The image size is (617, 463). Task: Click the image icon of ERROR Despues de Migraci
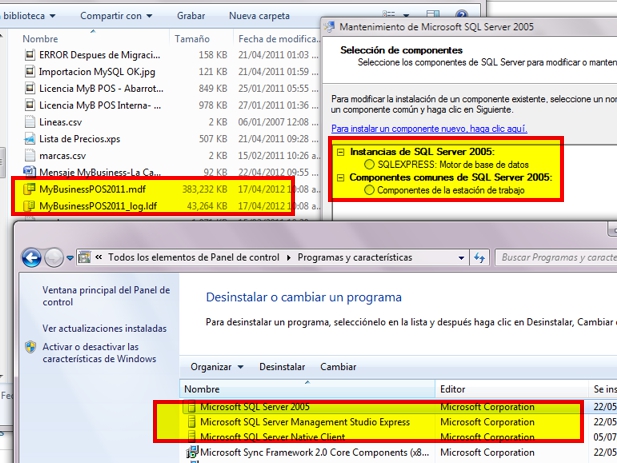point(30,55)
